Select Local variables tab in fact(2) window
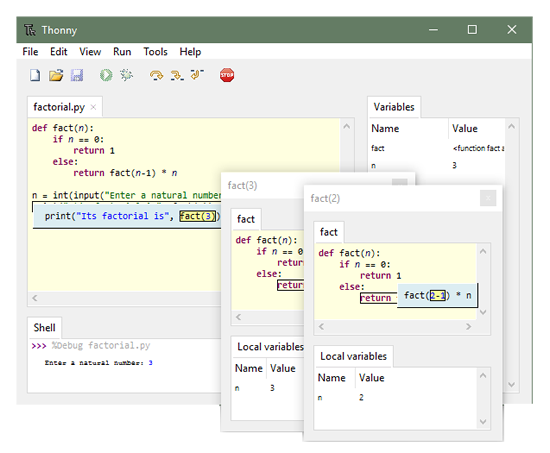 353,357
